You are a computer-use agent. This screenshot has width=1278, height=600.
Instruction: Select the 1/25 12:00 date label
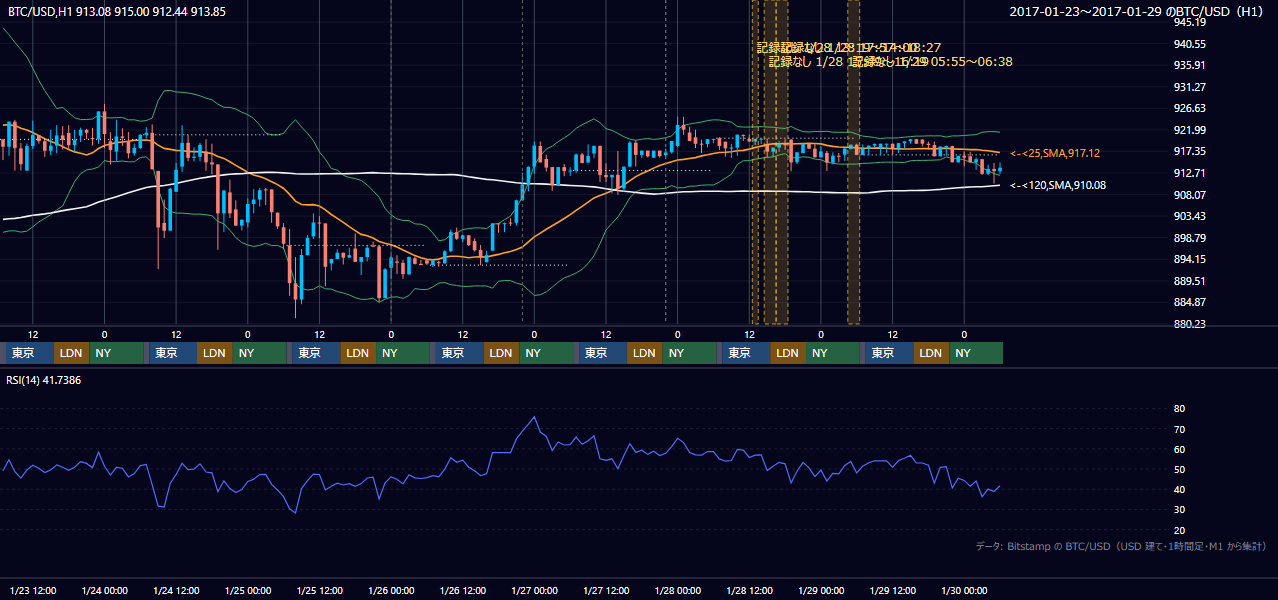318,589
